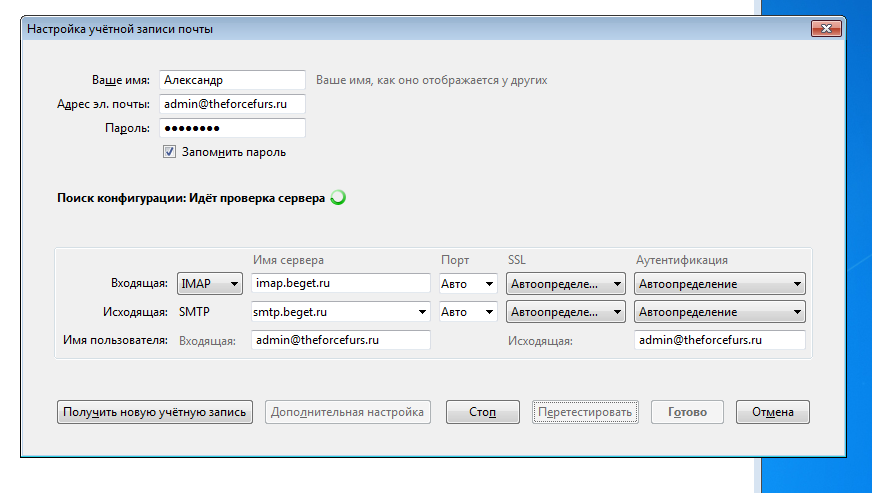Focus the "Ваше имя" field with Александр

click(232, 80)
